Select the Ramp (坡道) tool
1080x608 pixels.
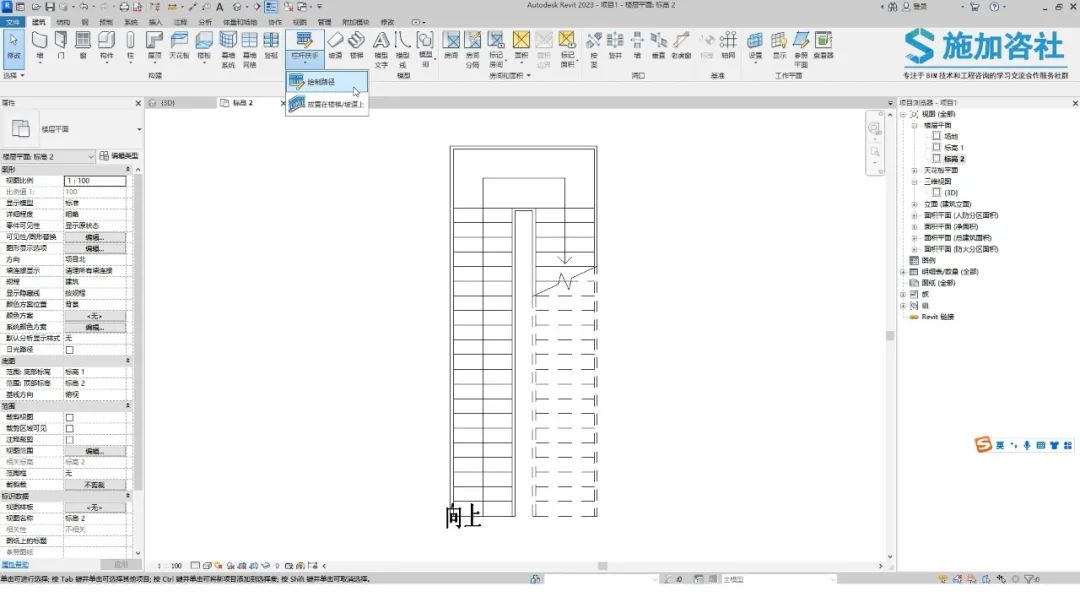click(335, 45)
